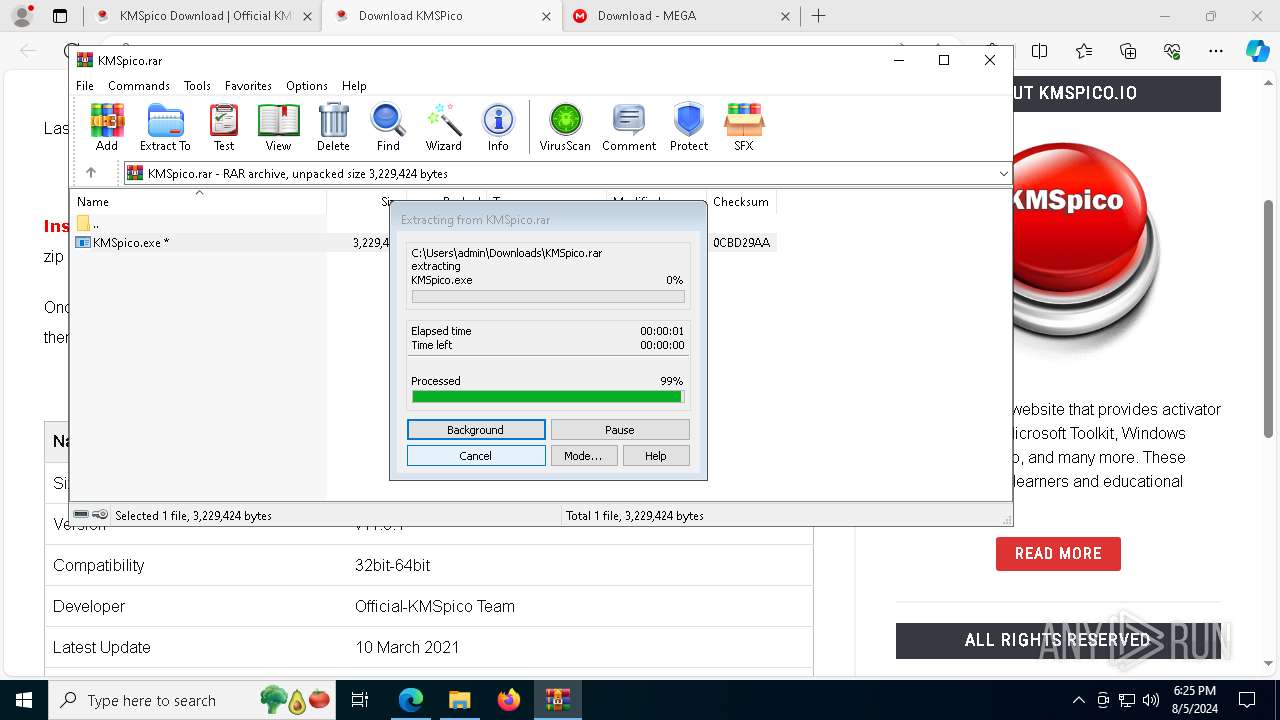
Task: Open the Commands menu
Action: tap(139, 86)
